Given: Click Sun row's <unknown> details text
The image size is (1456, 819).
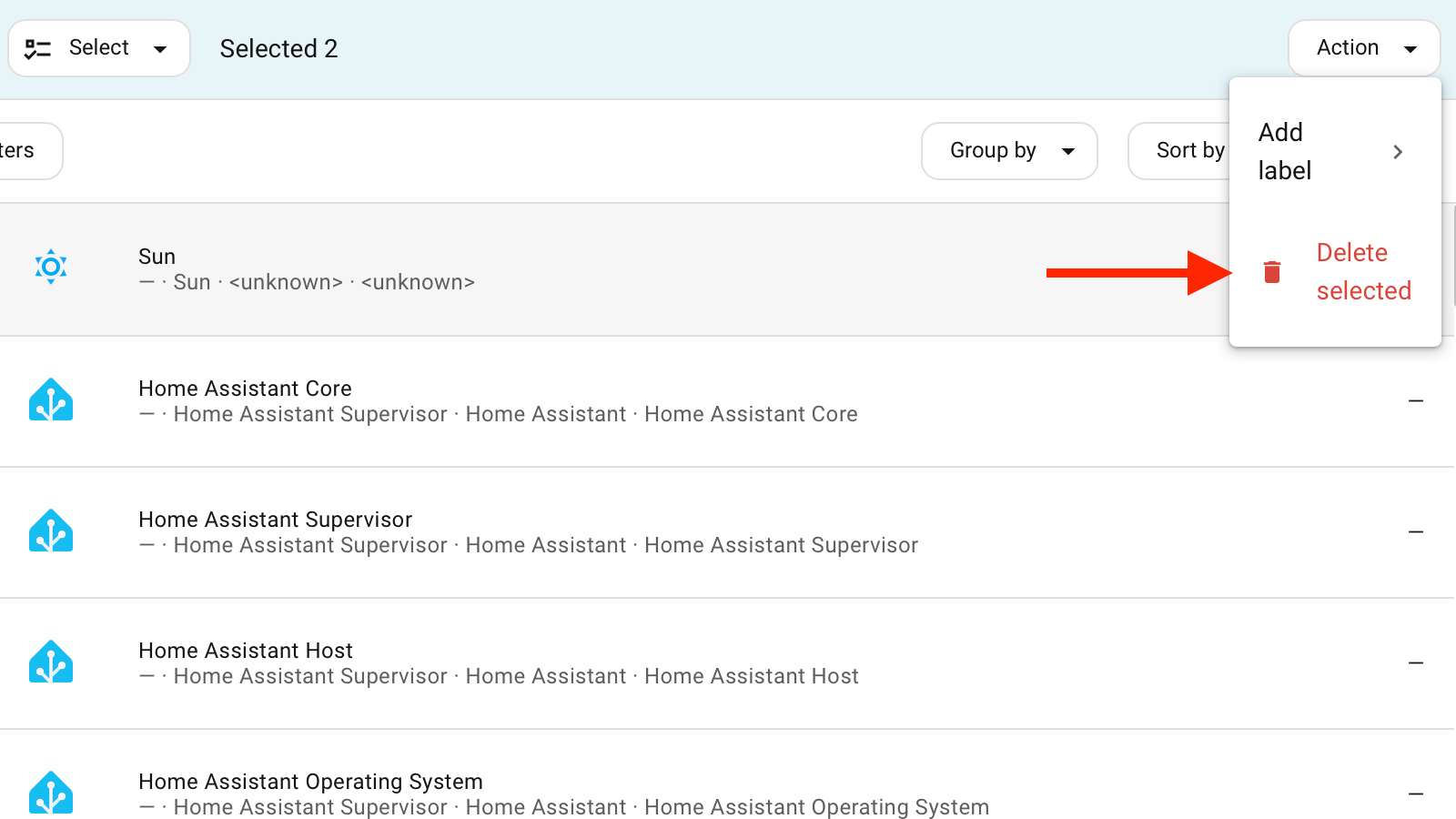Looking at the screenshot, I should tap(307, 282).
